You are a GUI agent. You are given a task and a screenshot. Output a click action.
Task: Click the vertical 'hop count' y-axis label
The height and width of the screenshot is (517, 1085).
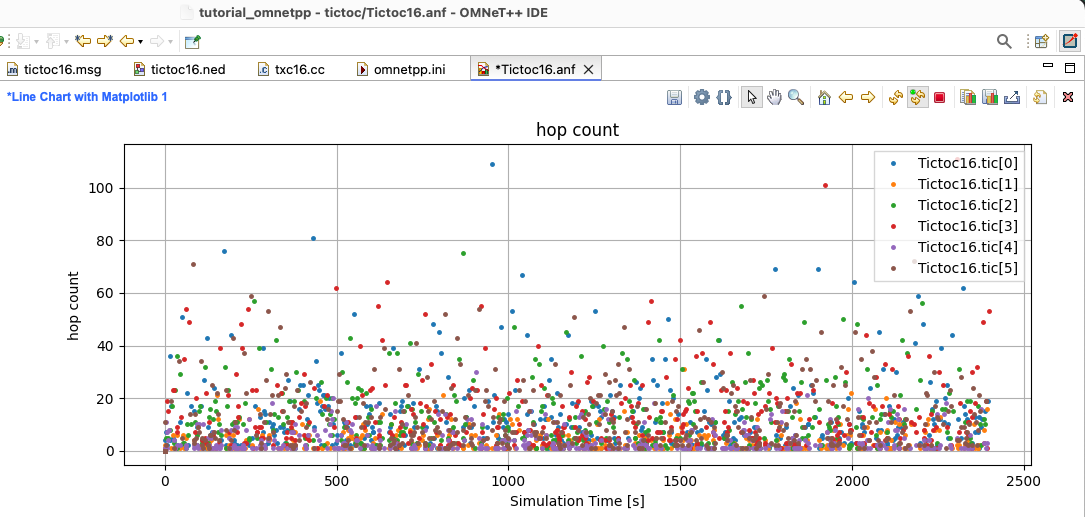click(73, 305)
